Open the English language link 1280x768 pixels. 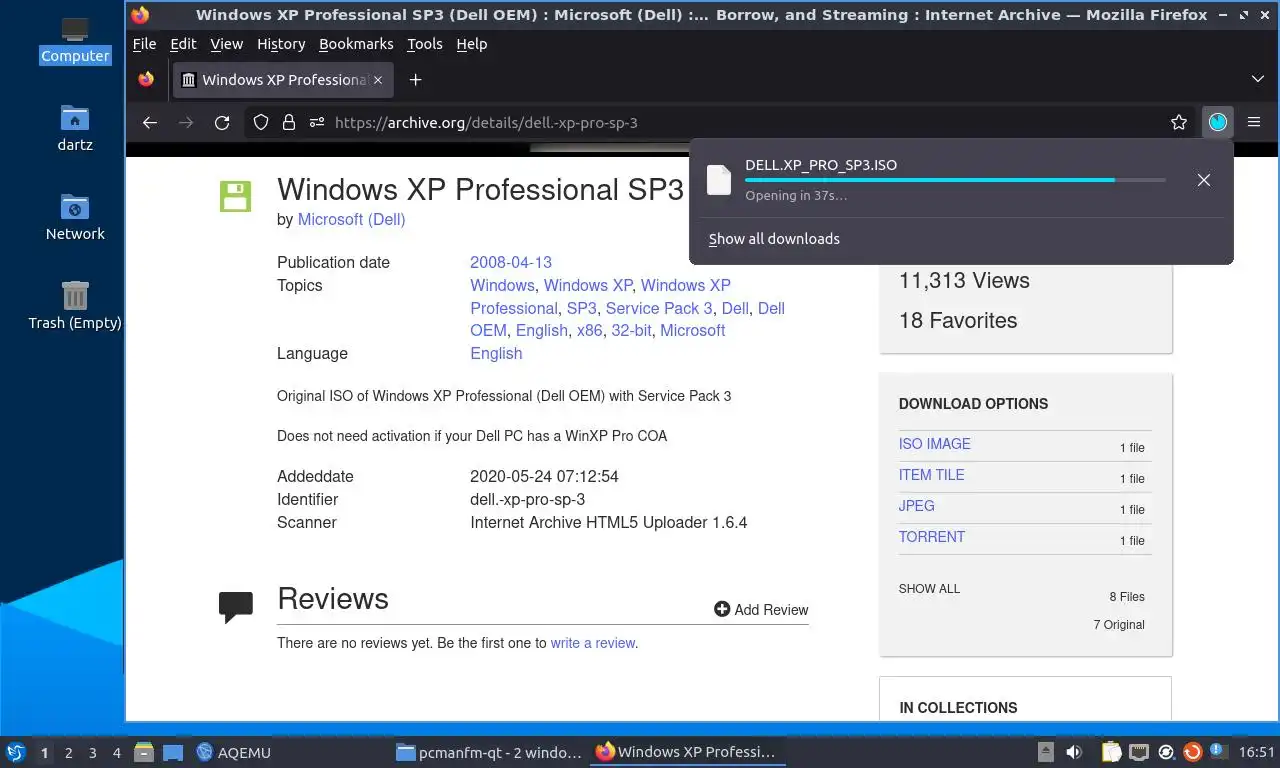(496, 353)
